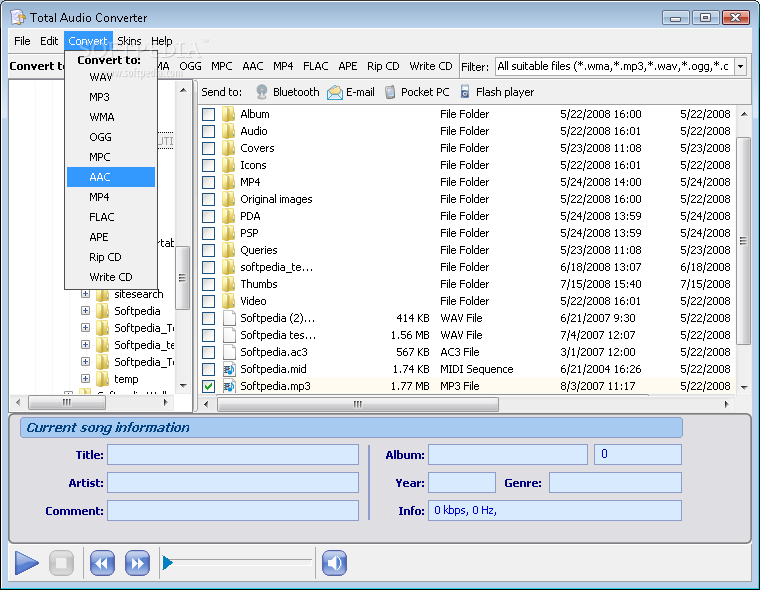Click the Total Audio Converter title icon

(18, 17)
